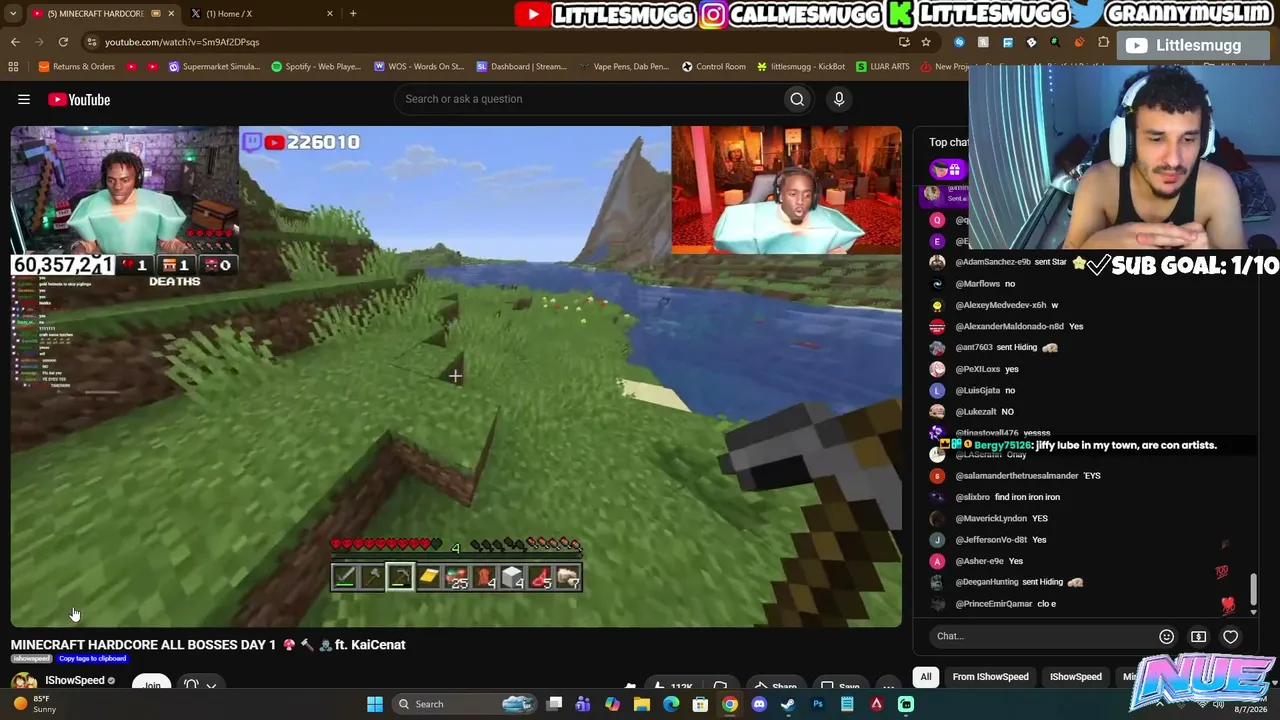Image resolution: width=1280 pixels, height=720 pixels.
Task: Open @AdamSanchez-e9b chat author
Action: point(993,262)
